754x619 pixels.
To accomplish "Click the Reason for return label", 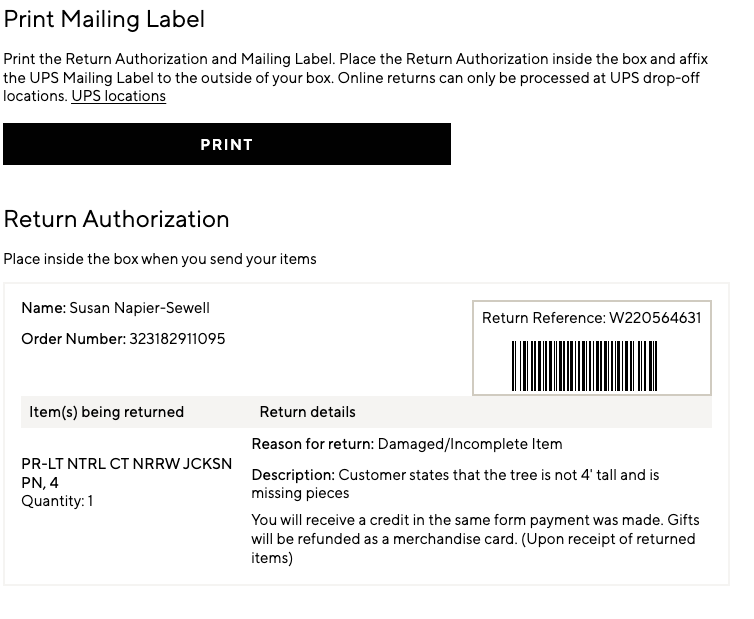I will coord(312,444).
